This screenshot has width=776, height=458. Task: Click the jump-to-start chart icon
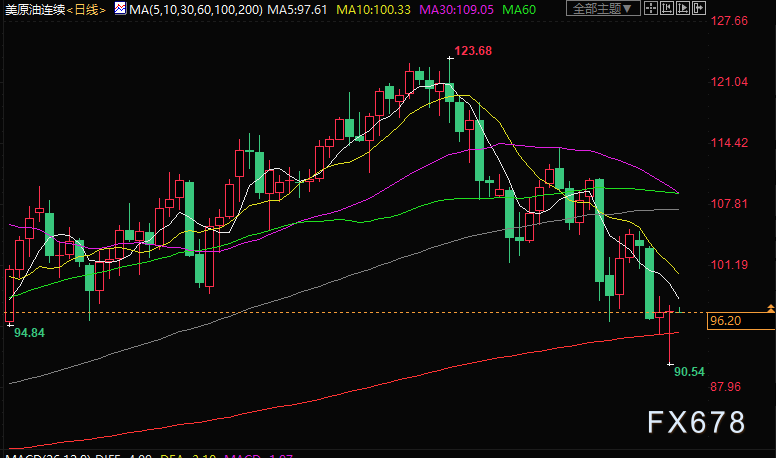click(667, 8)
